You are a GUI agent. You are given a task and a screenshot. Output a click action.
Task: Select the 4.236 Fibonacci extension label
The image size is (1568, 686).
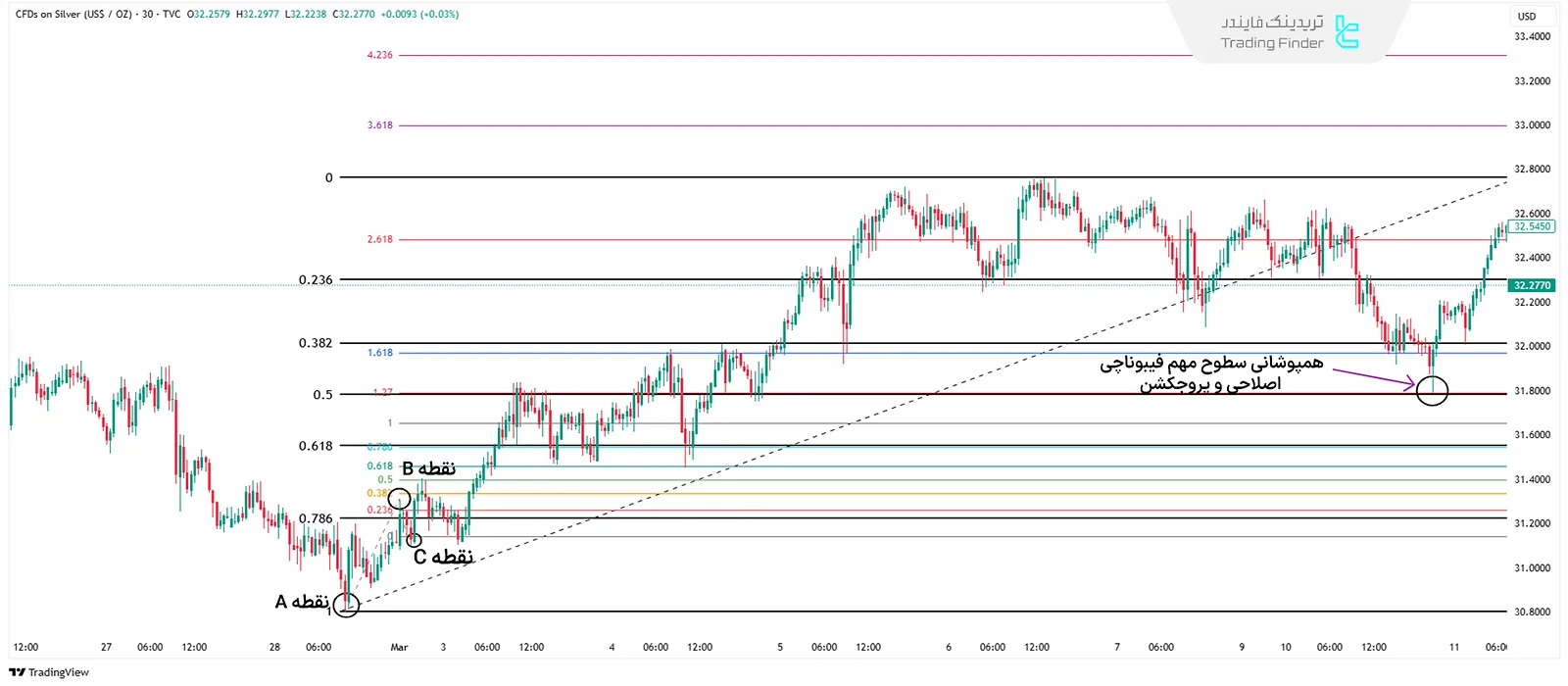click(379, 55)
